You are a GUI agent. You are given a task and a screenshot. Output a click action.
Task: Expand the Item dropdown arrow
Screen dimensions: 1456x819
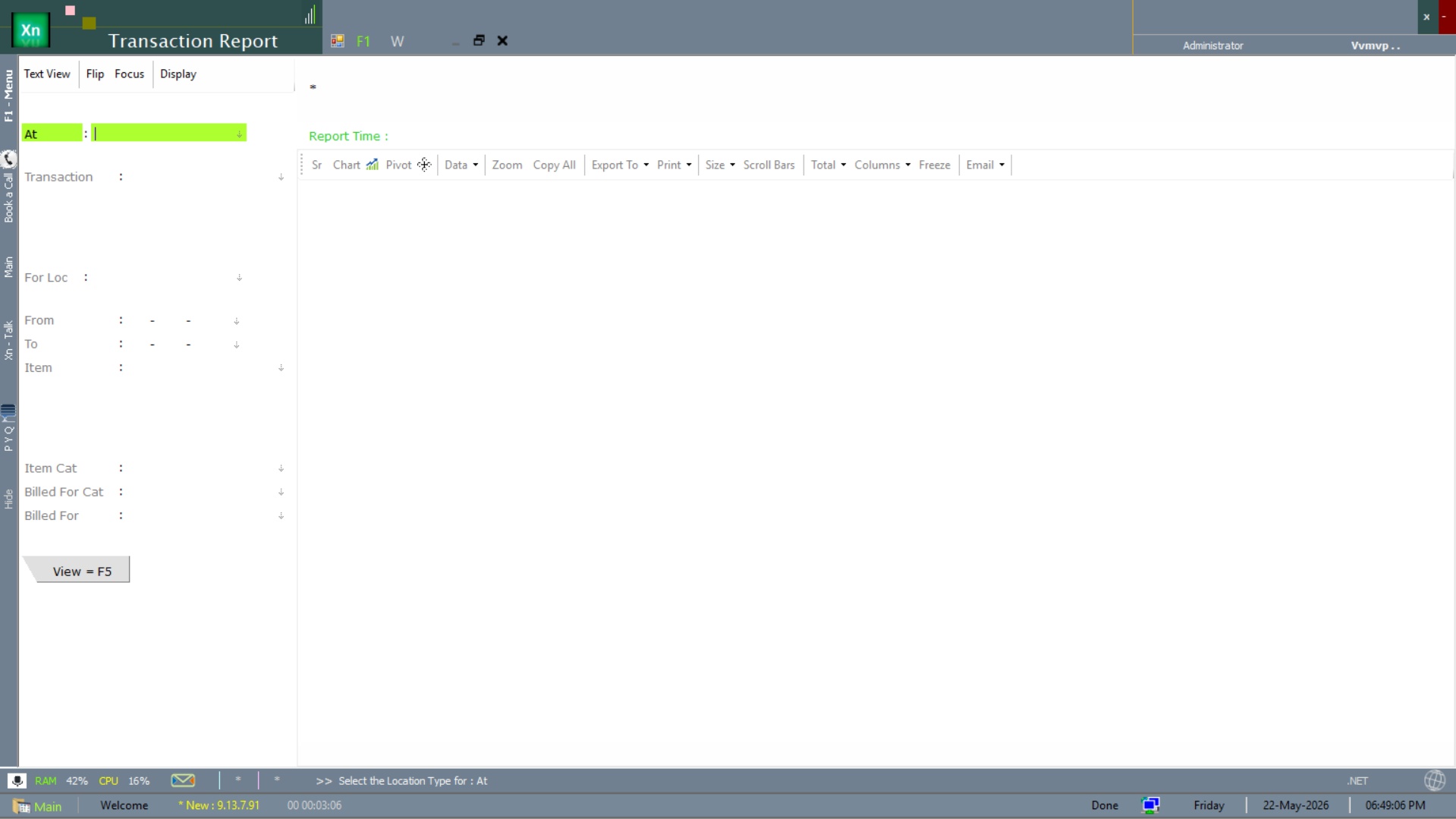point(281,368)
